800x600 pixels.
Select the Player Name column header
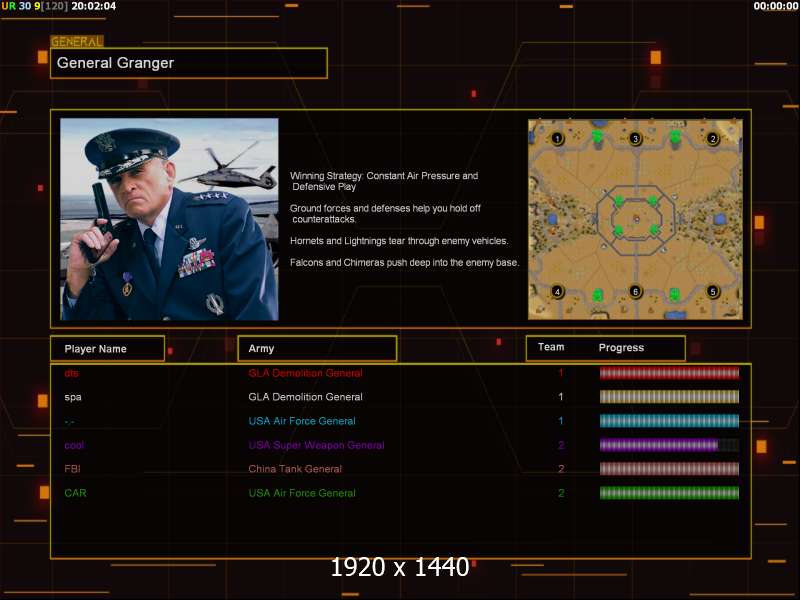point(107,349)
